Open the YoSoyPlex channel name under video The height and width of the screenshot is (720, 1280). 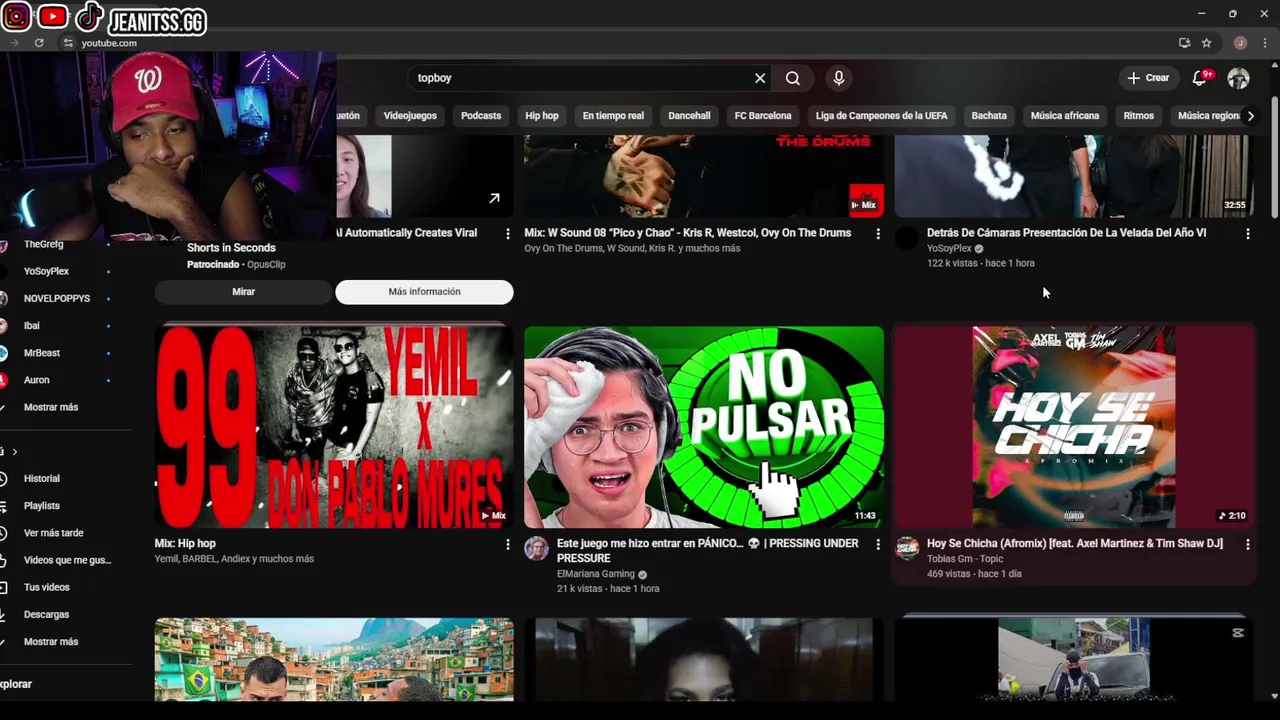click(x=949, y=248)
